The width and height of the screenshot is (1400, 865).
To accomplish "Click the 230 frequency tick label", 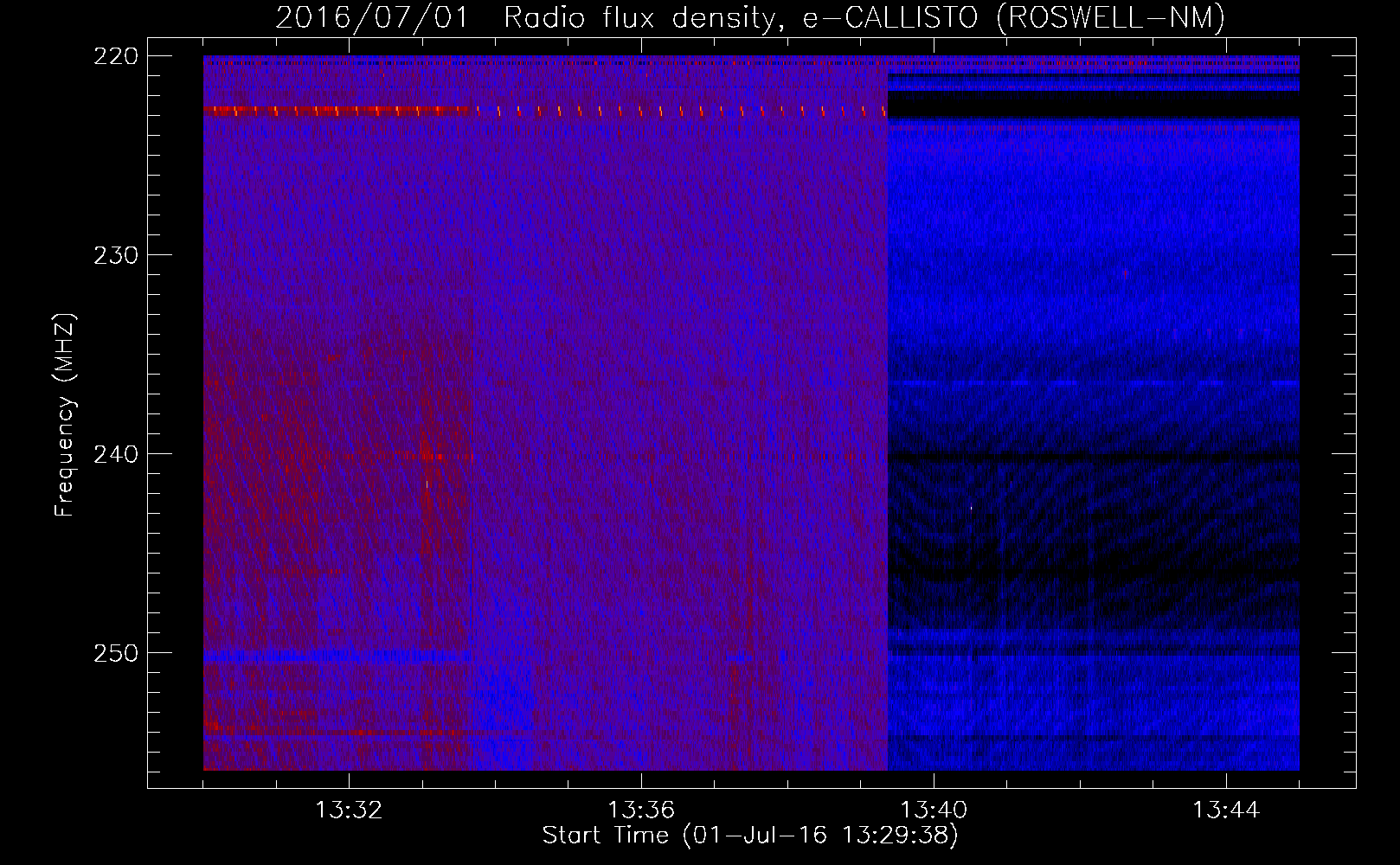I will [x=116, y=255].
